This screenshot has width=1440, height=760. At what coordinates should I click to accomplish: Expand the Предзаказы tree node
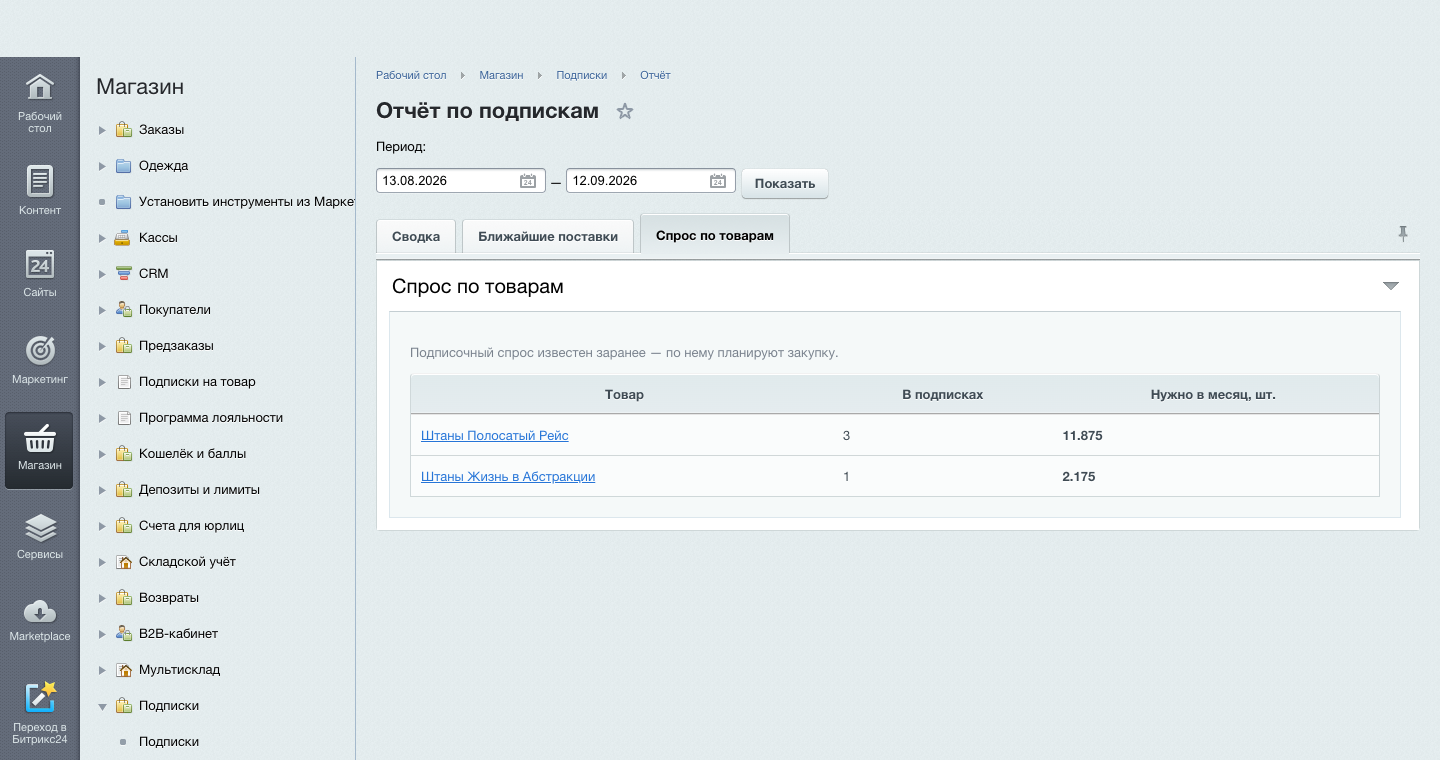pos(102,346)
